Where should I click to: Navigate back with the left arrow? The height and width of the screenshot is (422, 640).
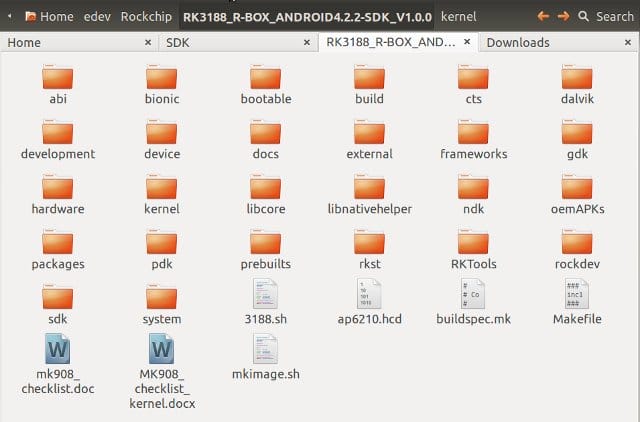pos(543,16)
